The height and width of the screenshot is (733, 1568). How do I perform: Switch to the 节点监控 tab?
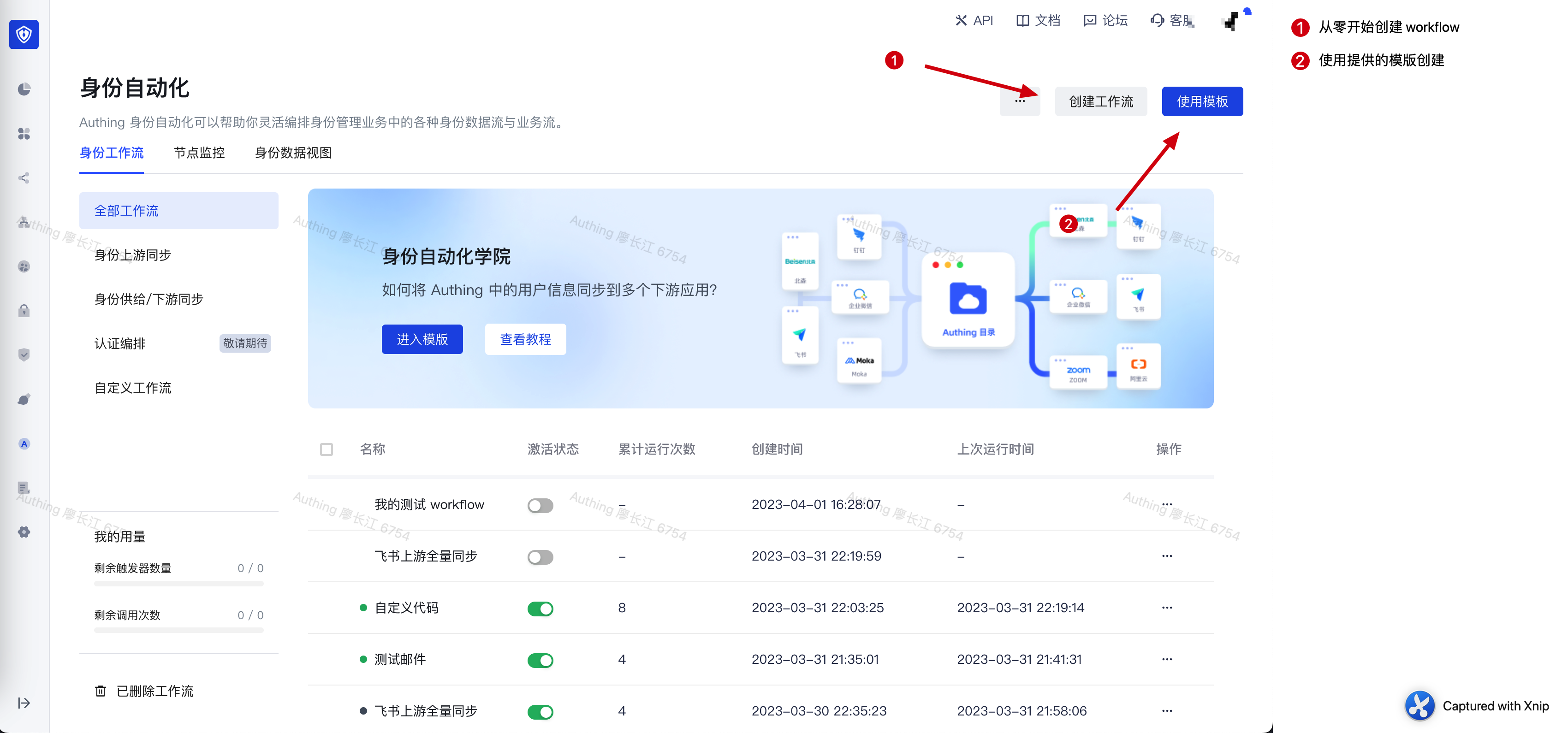[x=199, y=154]
